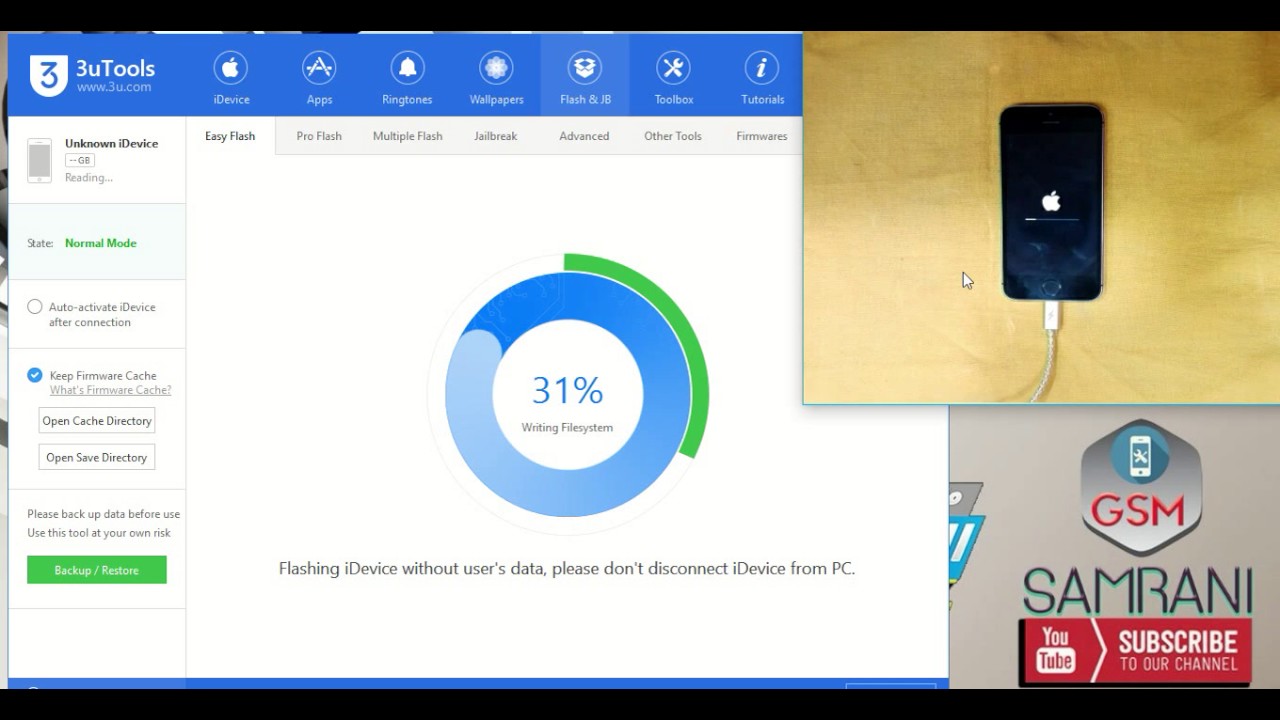Click the Open Save Directory button
This screenshot has height=720, width=1280.
coord(97,457)
